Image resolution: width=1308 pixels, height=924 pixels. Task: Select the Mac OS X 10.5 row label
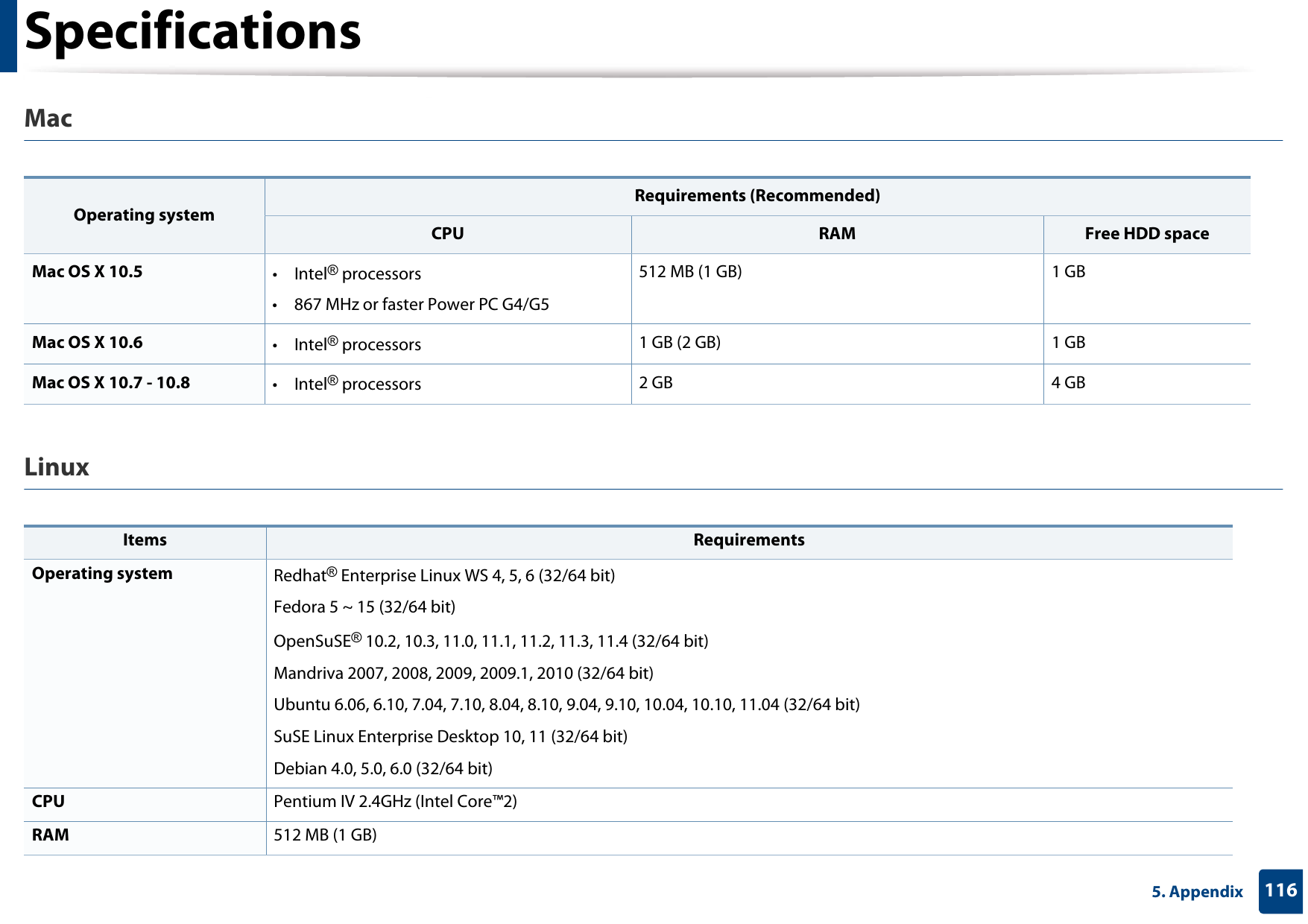(87, 271)
